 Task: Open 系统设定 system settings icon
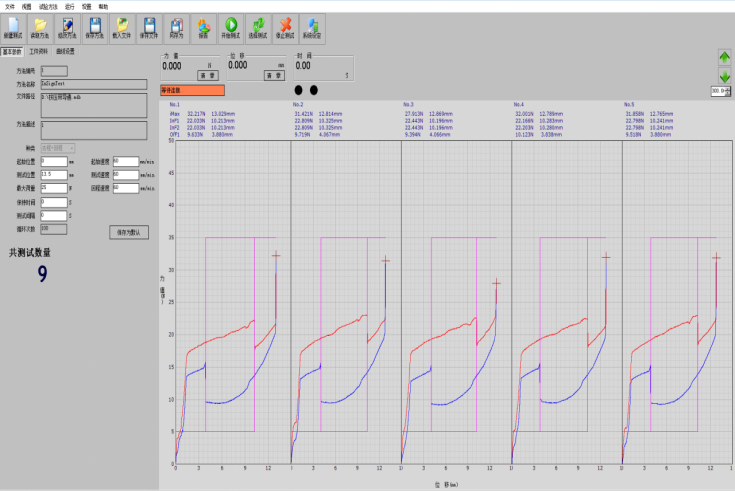(313, 27)
